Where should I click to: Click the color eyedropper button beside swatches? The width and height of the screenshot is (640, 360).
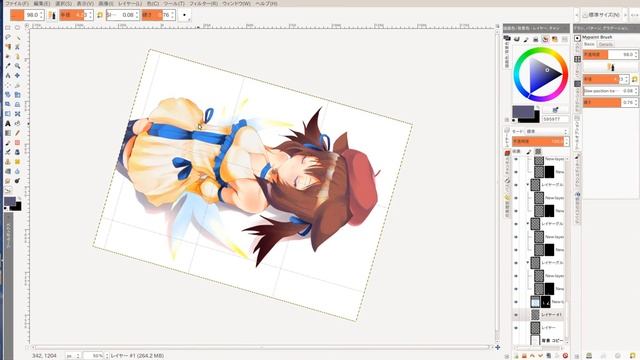tap(555, 110)
